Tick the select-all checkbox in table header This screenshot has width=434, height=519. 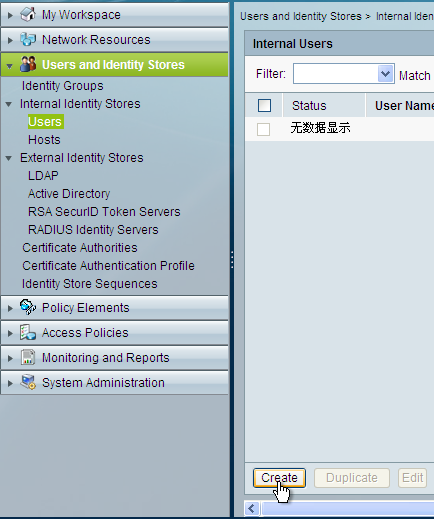[264, 105]
